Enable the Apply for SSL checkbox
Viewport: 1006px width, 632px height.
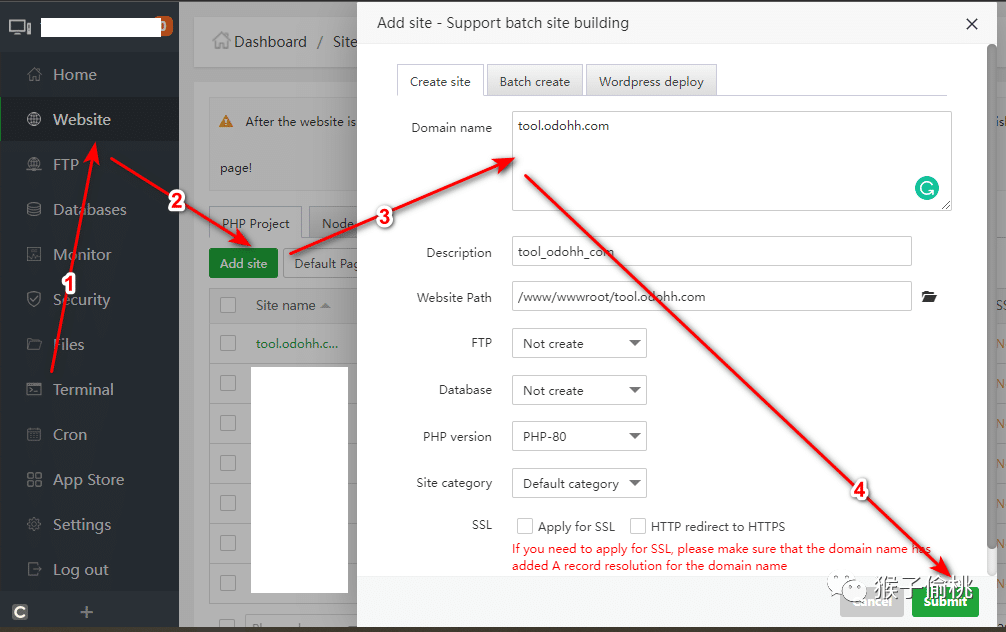point(525,526)
